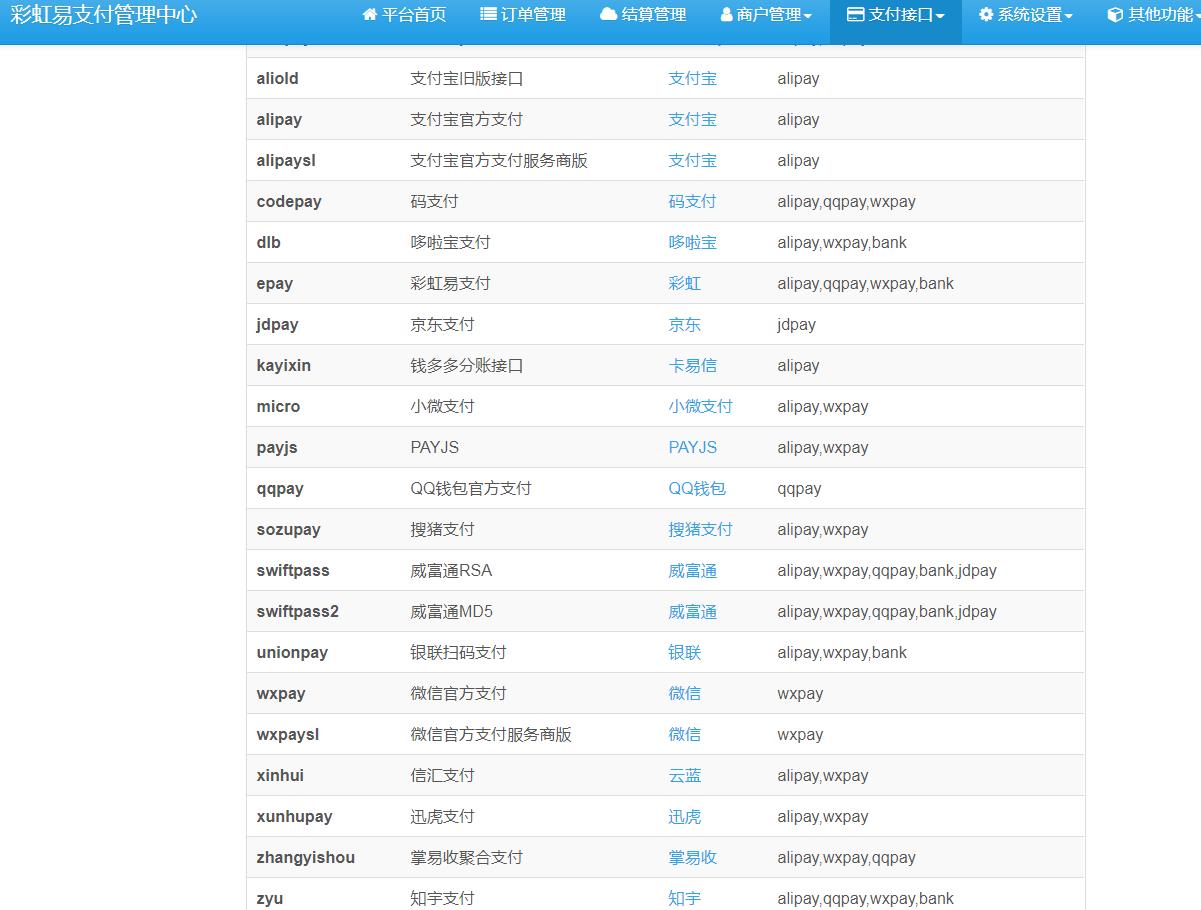Open the 支付接口 dropdown caret

click(x=940, y=16)
